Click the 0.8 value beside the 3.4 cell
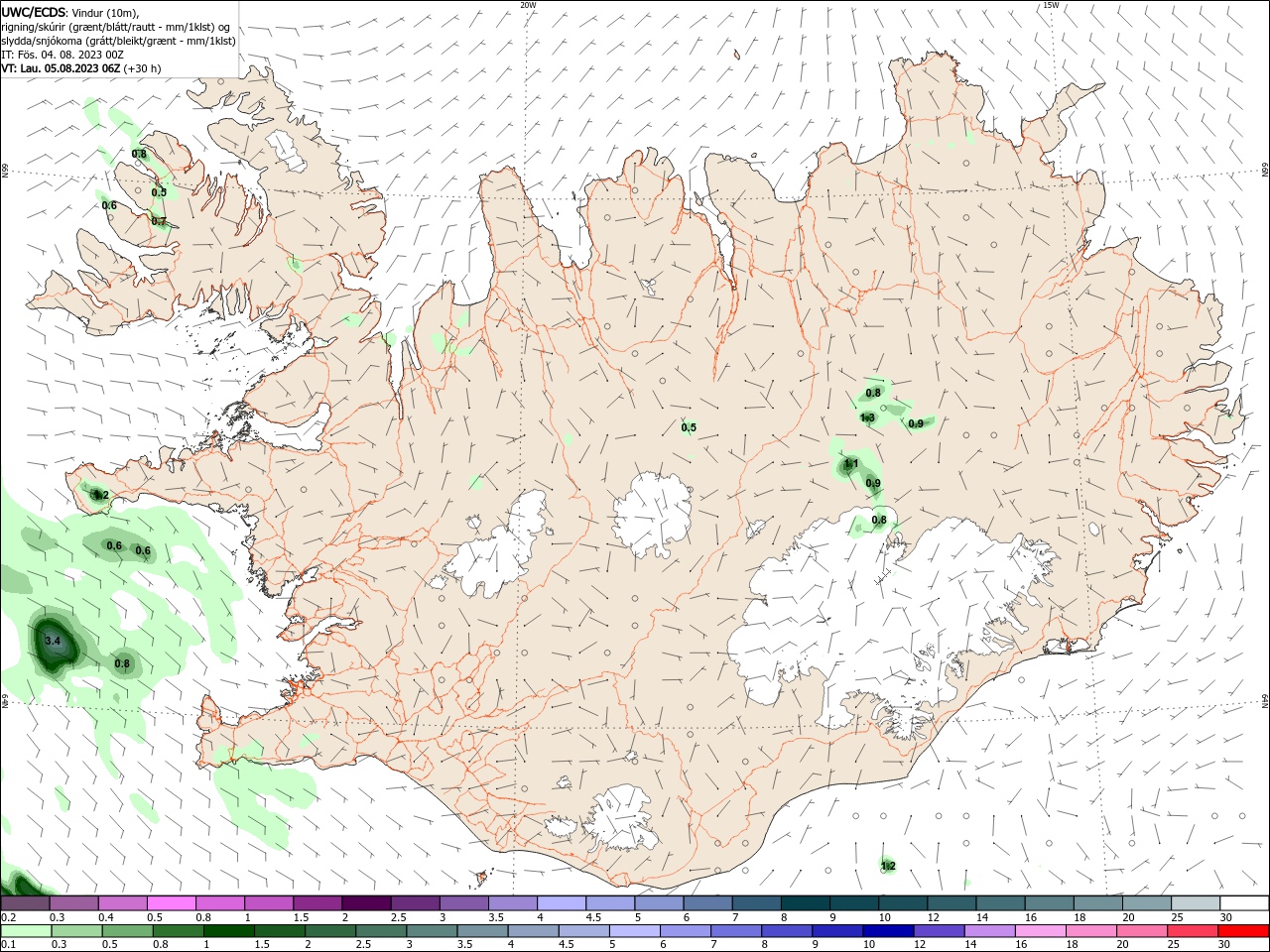The width and height of the screenshot is (1270, 952). click(x=122, y=663)
